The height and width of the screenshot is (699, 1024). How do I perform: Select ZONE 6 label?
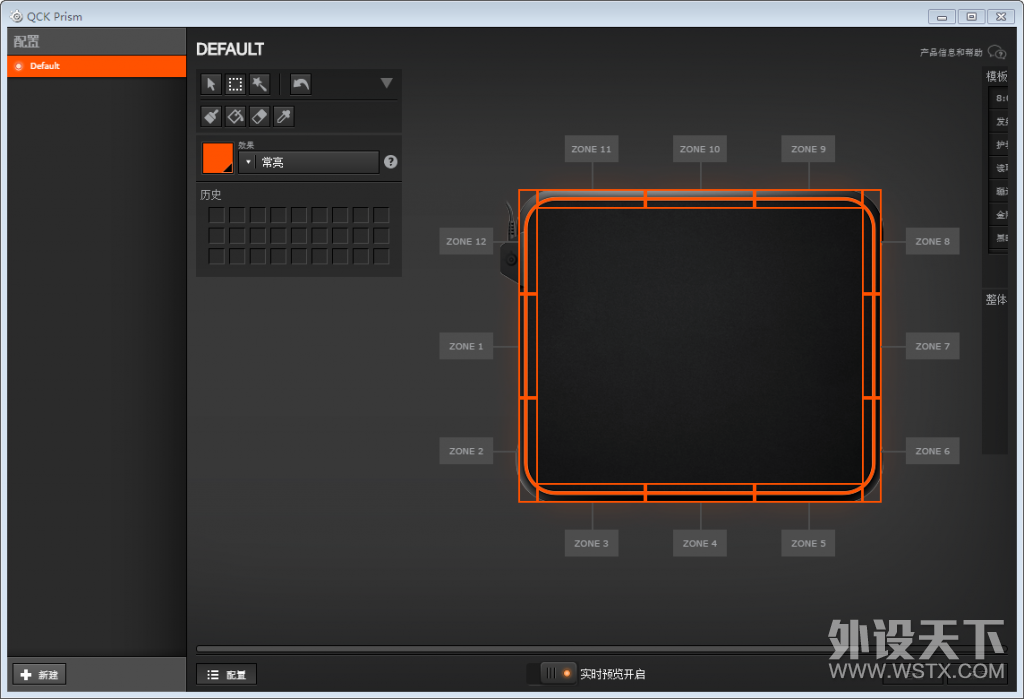[933, 451]
